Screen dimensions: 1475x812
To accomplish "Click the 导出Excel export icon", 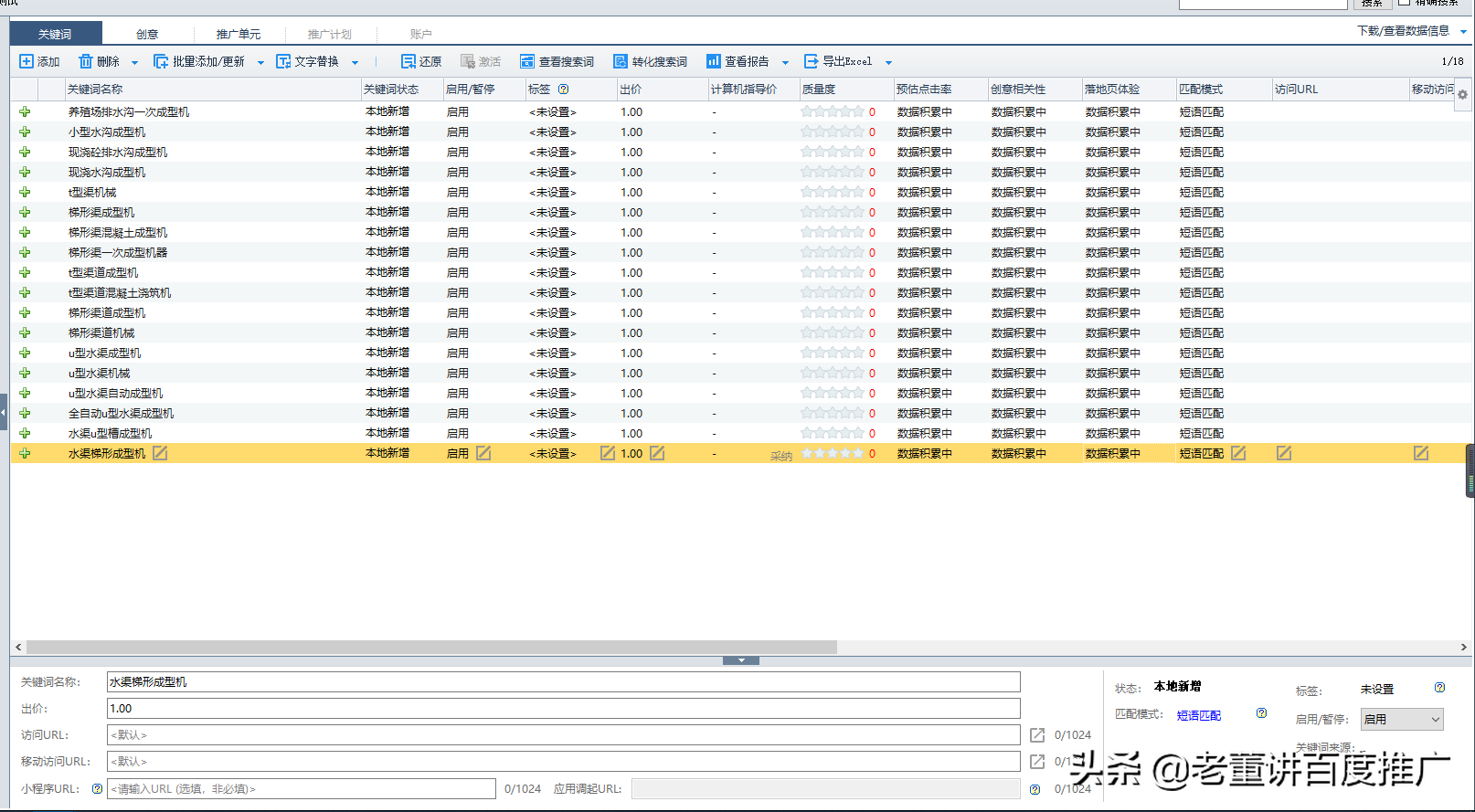I will click(812, 61).
